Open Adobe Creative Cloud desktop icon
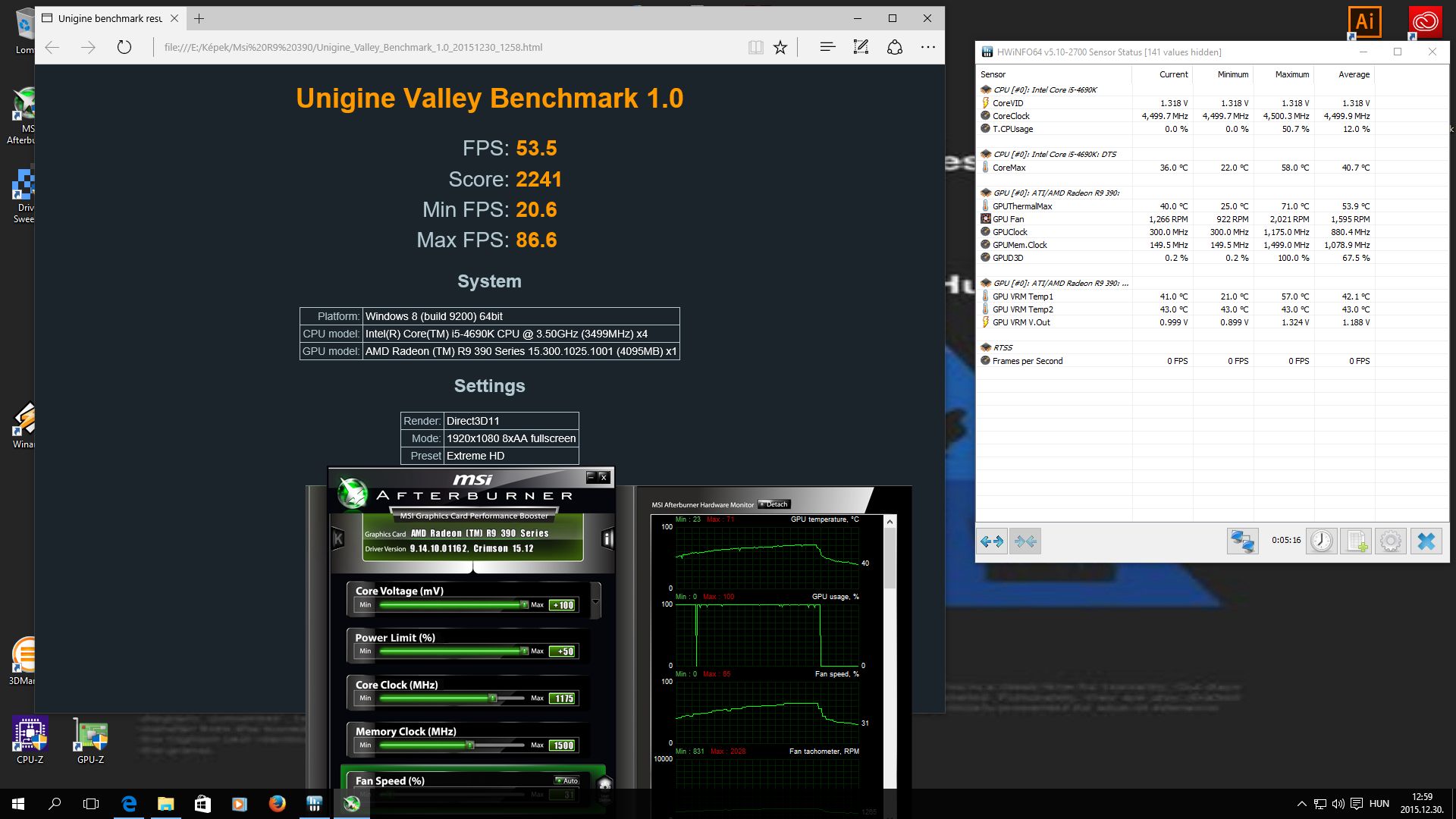1456x819 pixels. pos(1425,22)
